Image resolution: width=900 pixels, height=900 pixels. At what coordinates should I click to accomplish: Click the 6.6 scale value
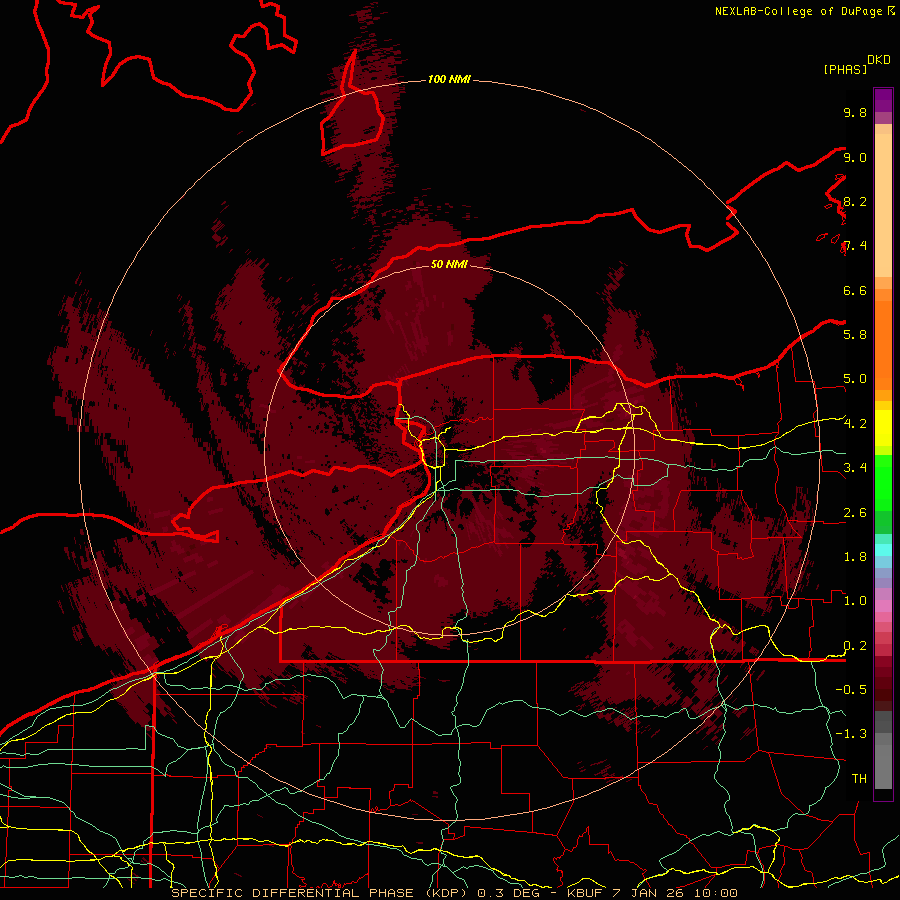[855, 290]
